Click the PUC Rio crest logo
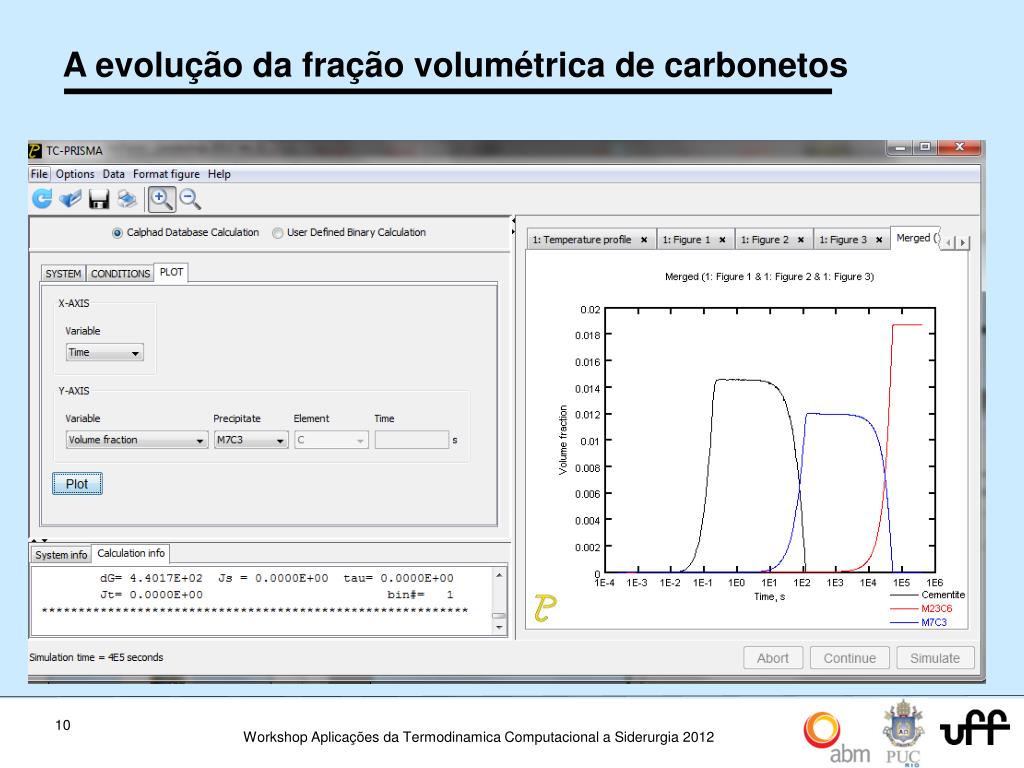The height and width of the screenshot is (768, 1024). click(903, 733)
